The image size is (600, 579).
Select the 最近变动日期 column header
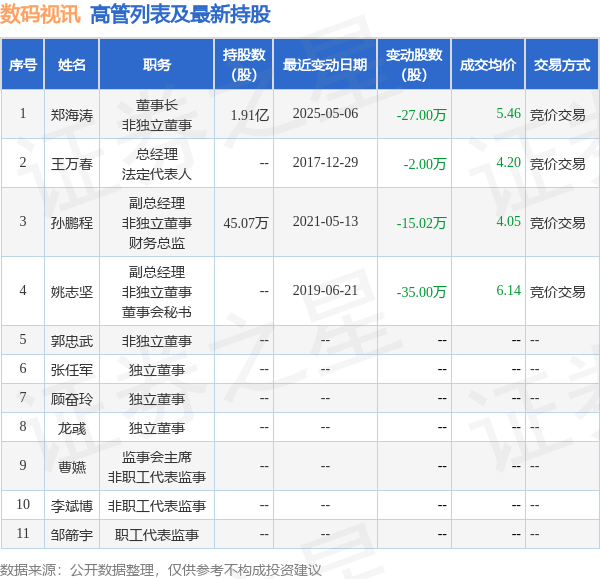pos(325,65)
